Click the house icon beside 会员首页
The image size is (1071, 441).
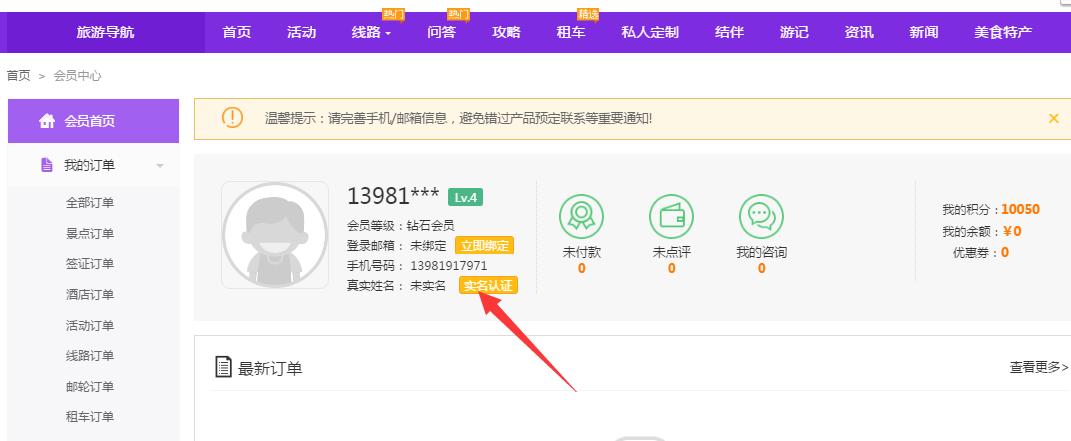[x=47, y=121]
